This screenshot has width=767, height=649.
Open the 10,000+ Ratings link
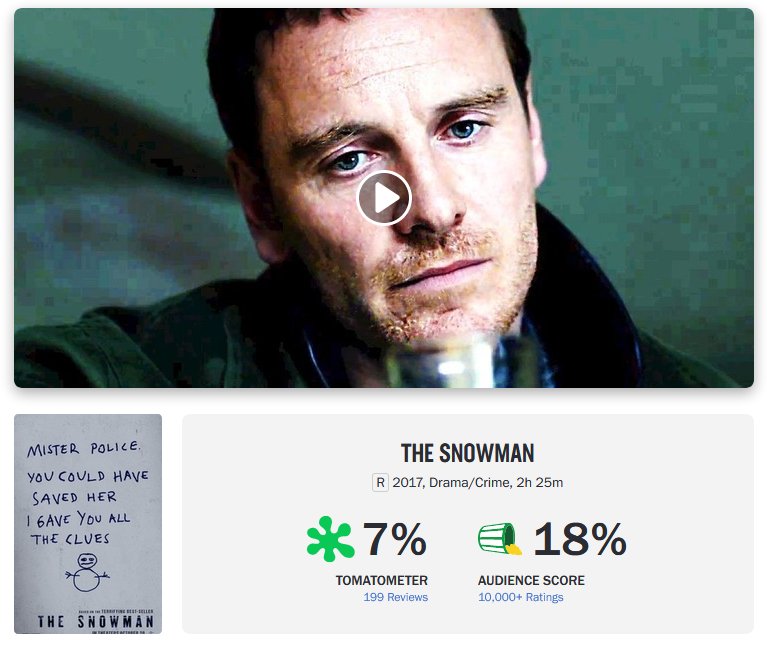pyautogui.click(x=520, y=597)
